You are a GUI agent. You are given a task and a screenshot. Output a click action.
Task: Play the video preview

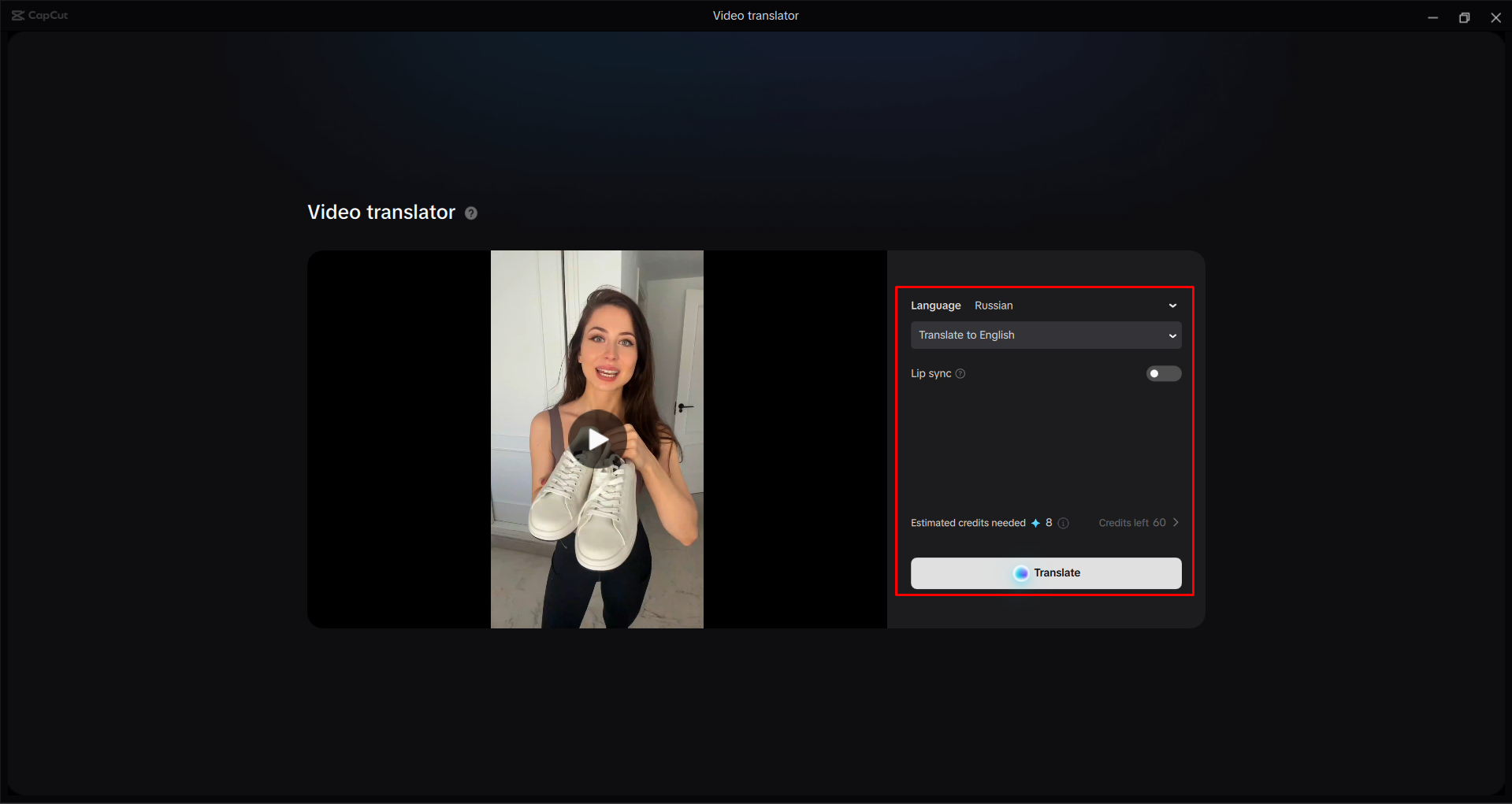596,439
